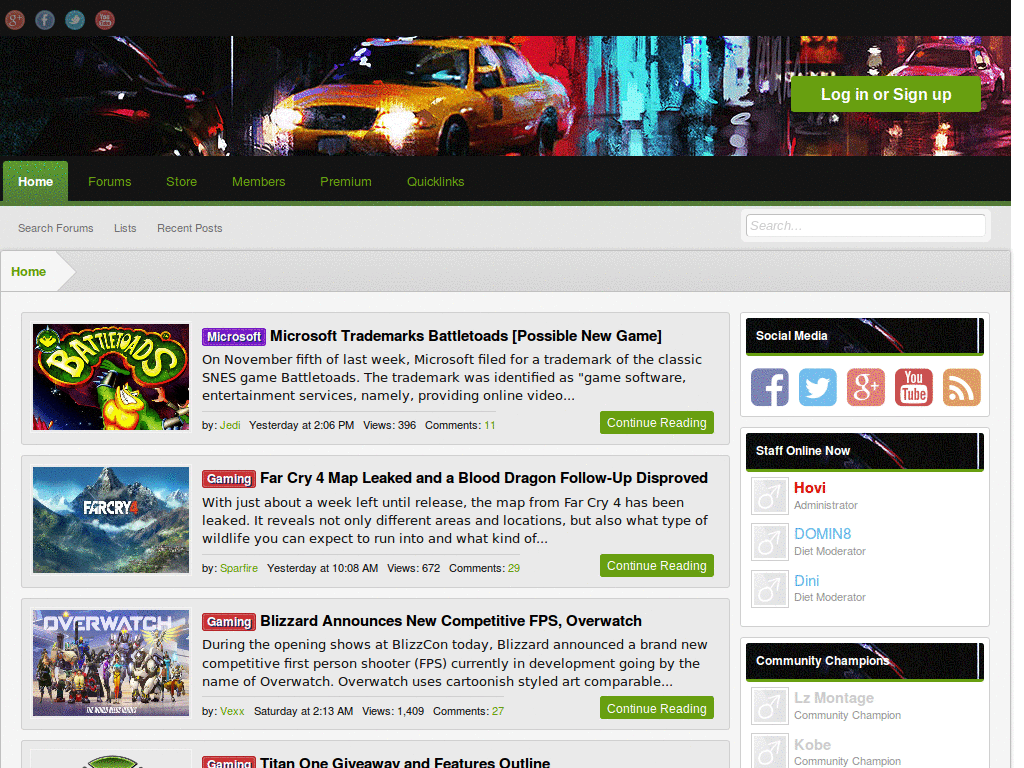
Task: Click Dini's avatar icon
Action: (x=769, y=589)
